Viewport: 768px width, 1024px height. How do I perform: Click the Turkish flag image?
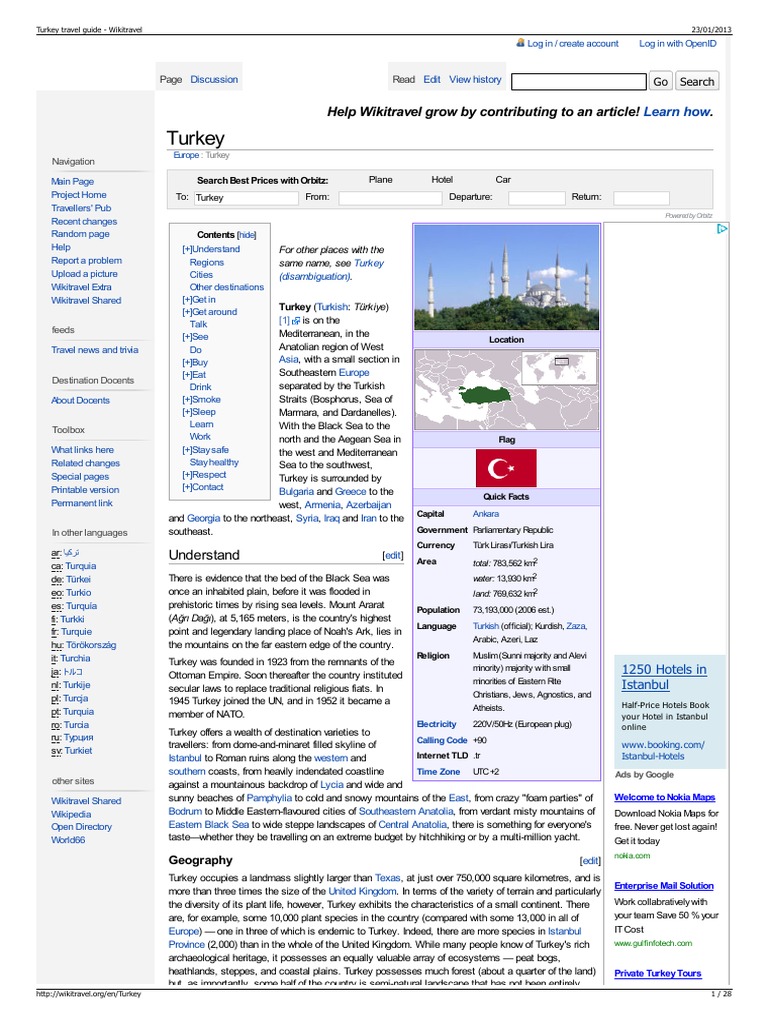[x=506, y=468]
